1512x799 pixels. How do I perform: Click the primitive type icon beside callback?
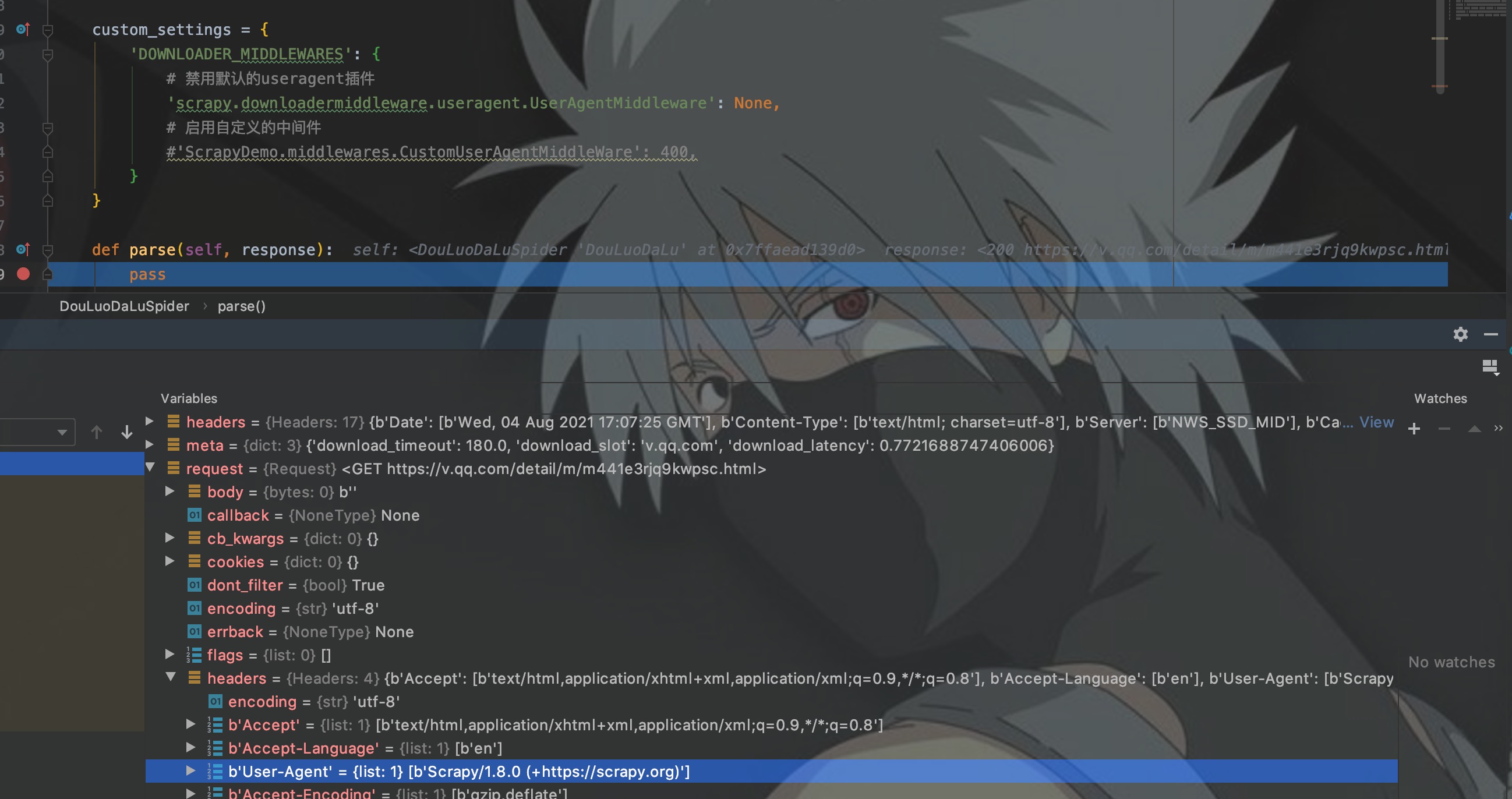pos(195,515)
